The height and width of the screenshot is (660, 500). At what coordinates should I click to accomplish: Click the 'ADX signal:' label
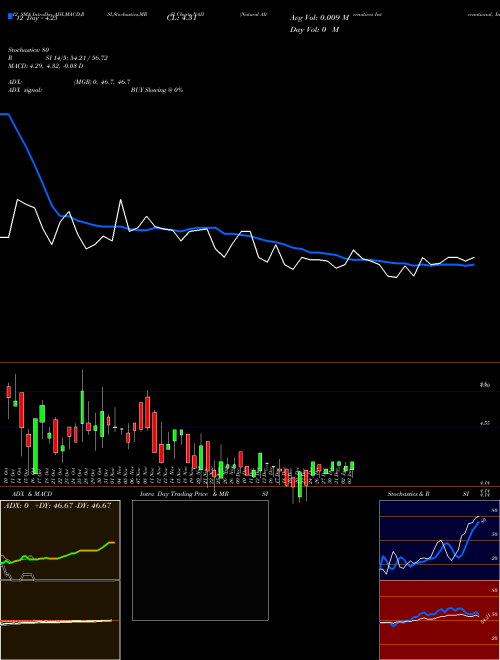coord(25,90)
